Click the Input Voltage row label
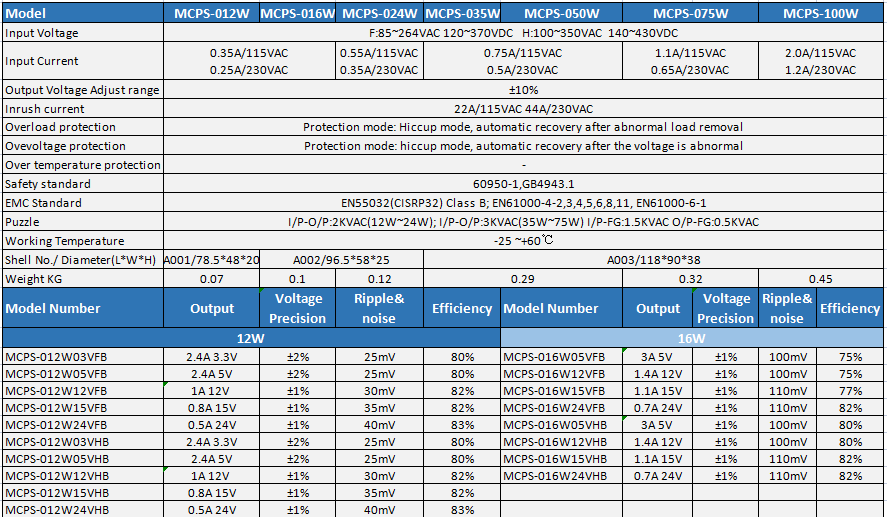Viewport: 887px width, 517px height. pos(42,33)
